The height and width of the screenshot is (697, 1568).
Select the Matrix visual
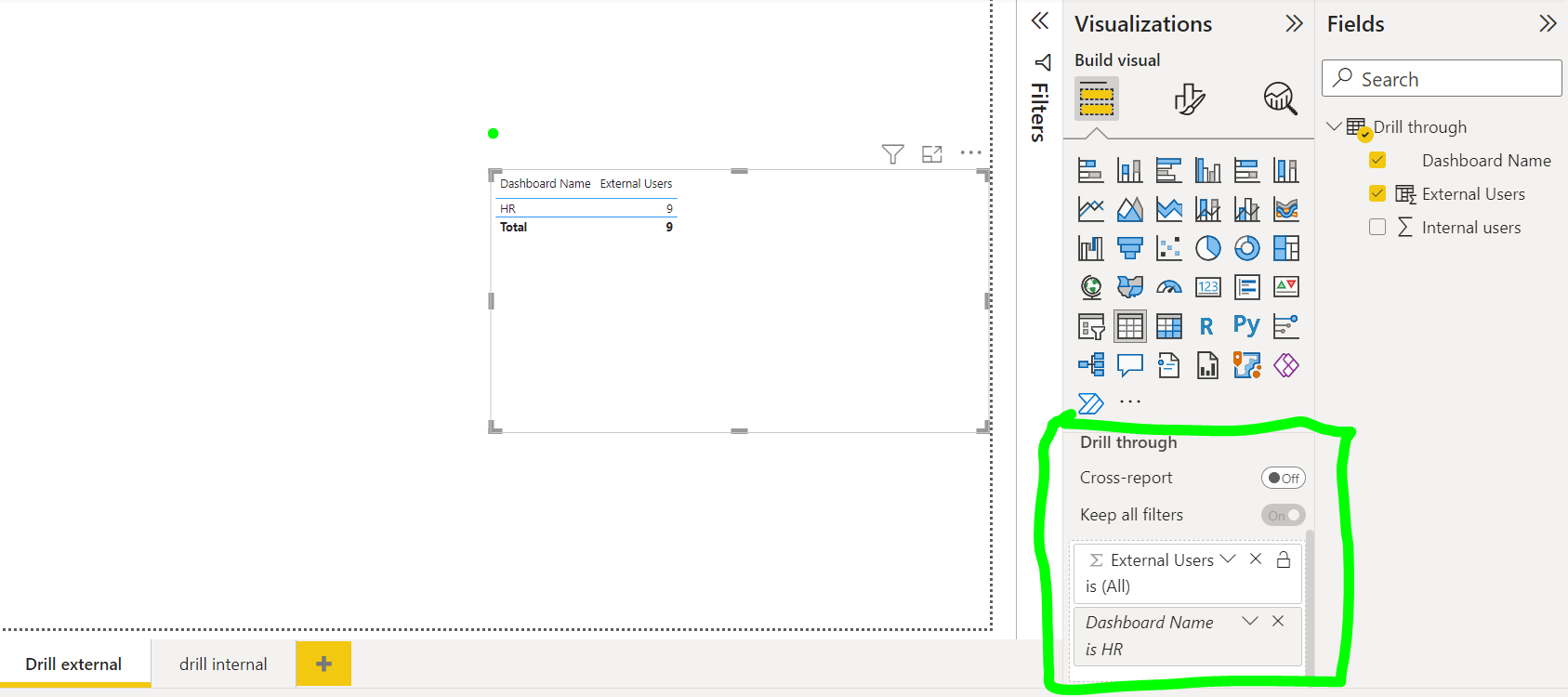1169,326
